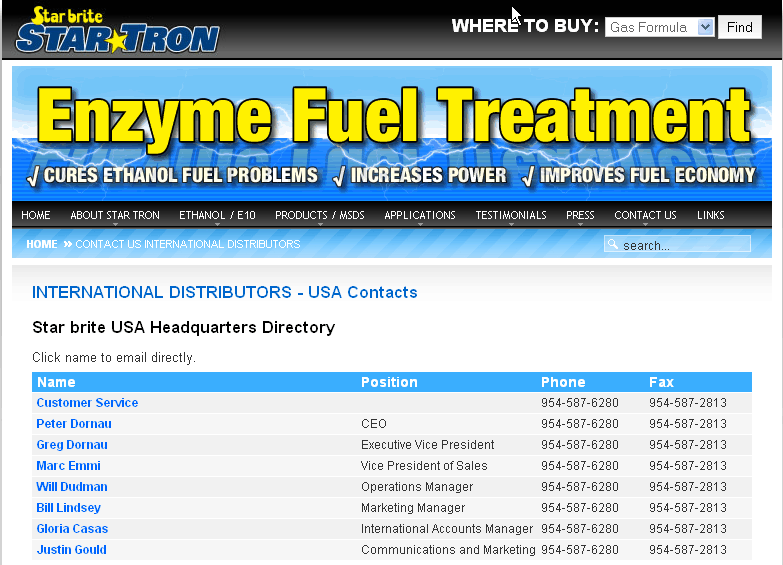Open the ETHANOL / E10 menu

(217, 215)
